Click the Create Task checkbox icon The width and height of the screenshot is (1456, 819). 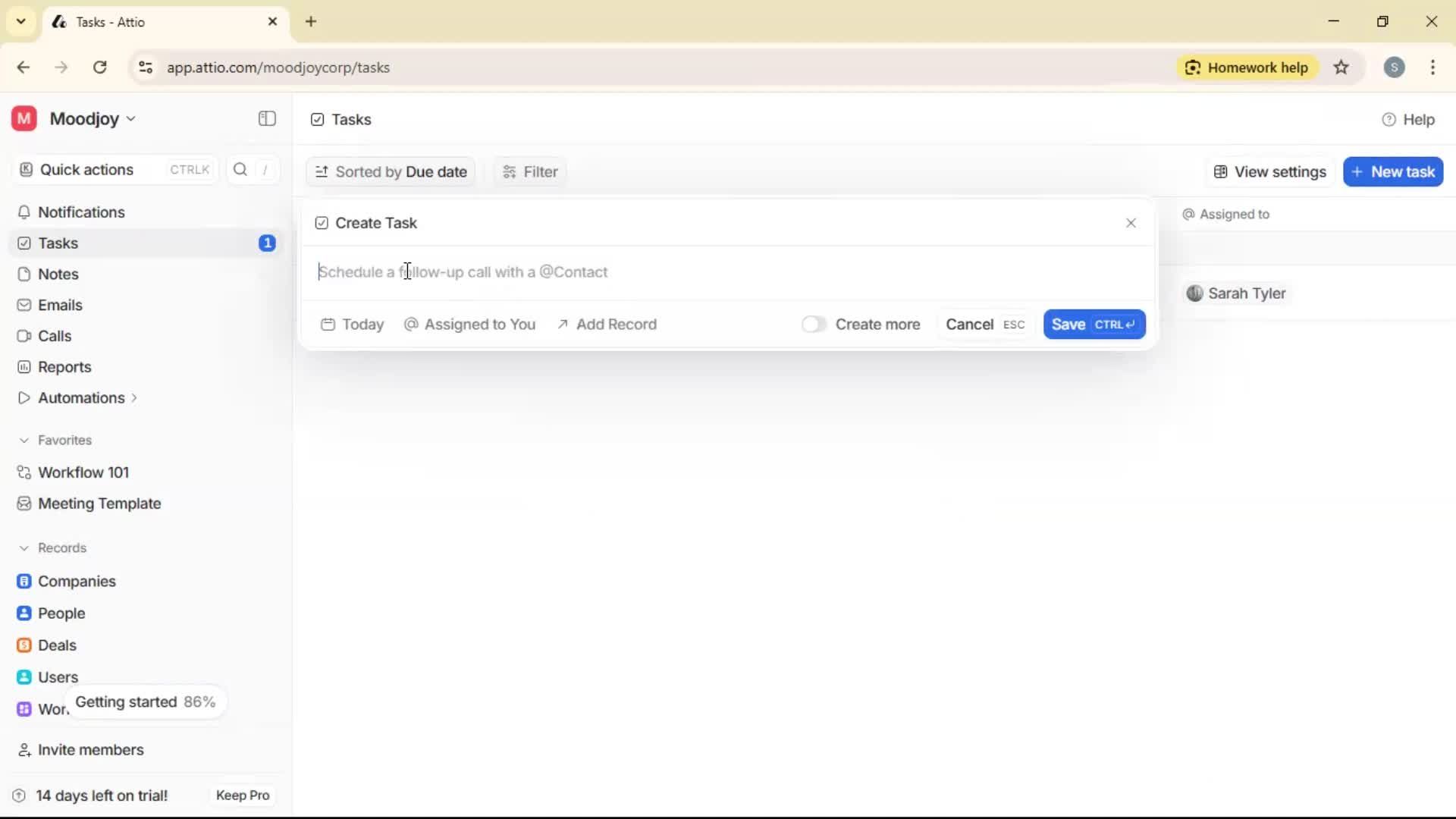322,223
